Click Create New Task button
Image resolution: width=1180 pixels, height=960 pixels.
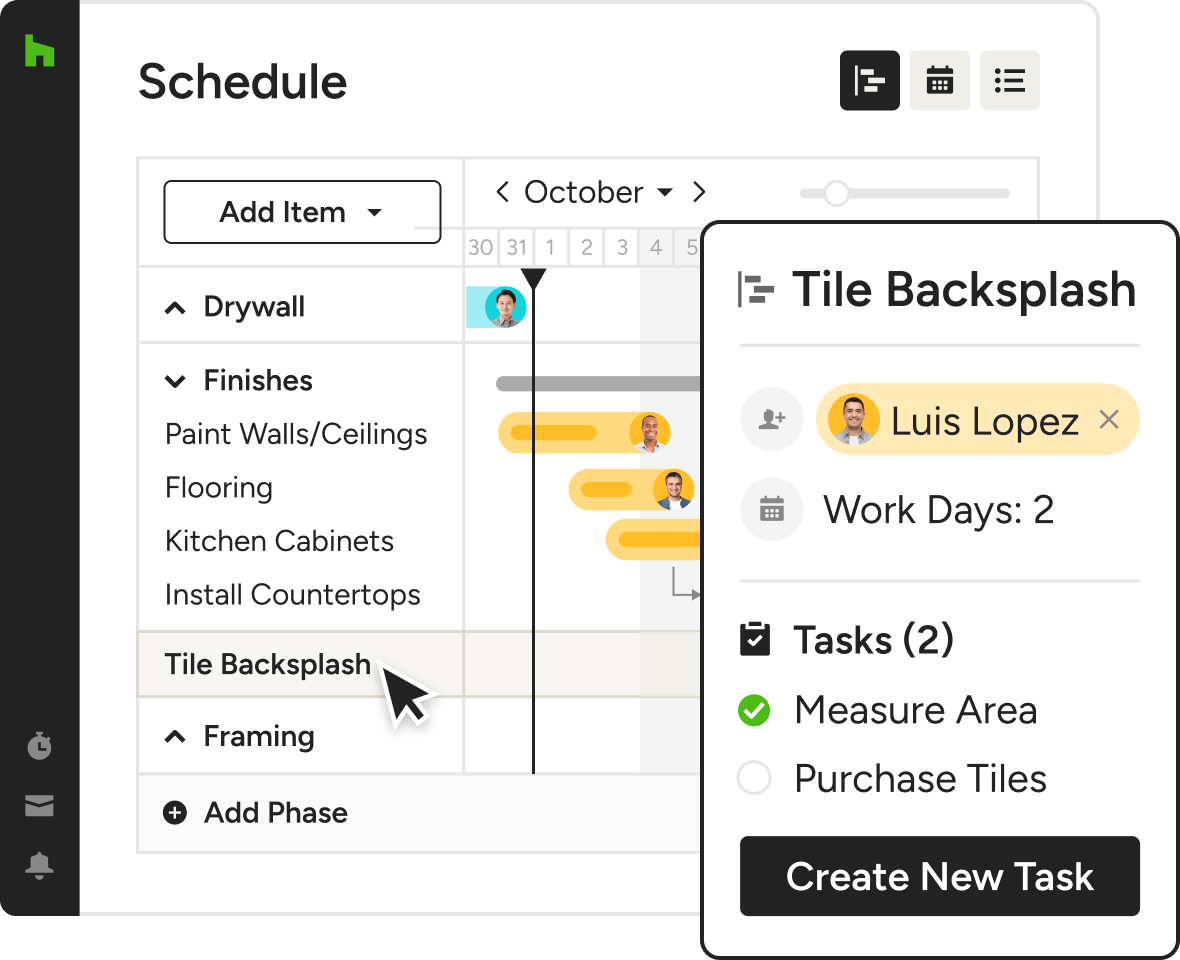[x=939, y=876]
